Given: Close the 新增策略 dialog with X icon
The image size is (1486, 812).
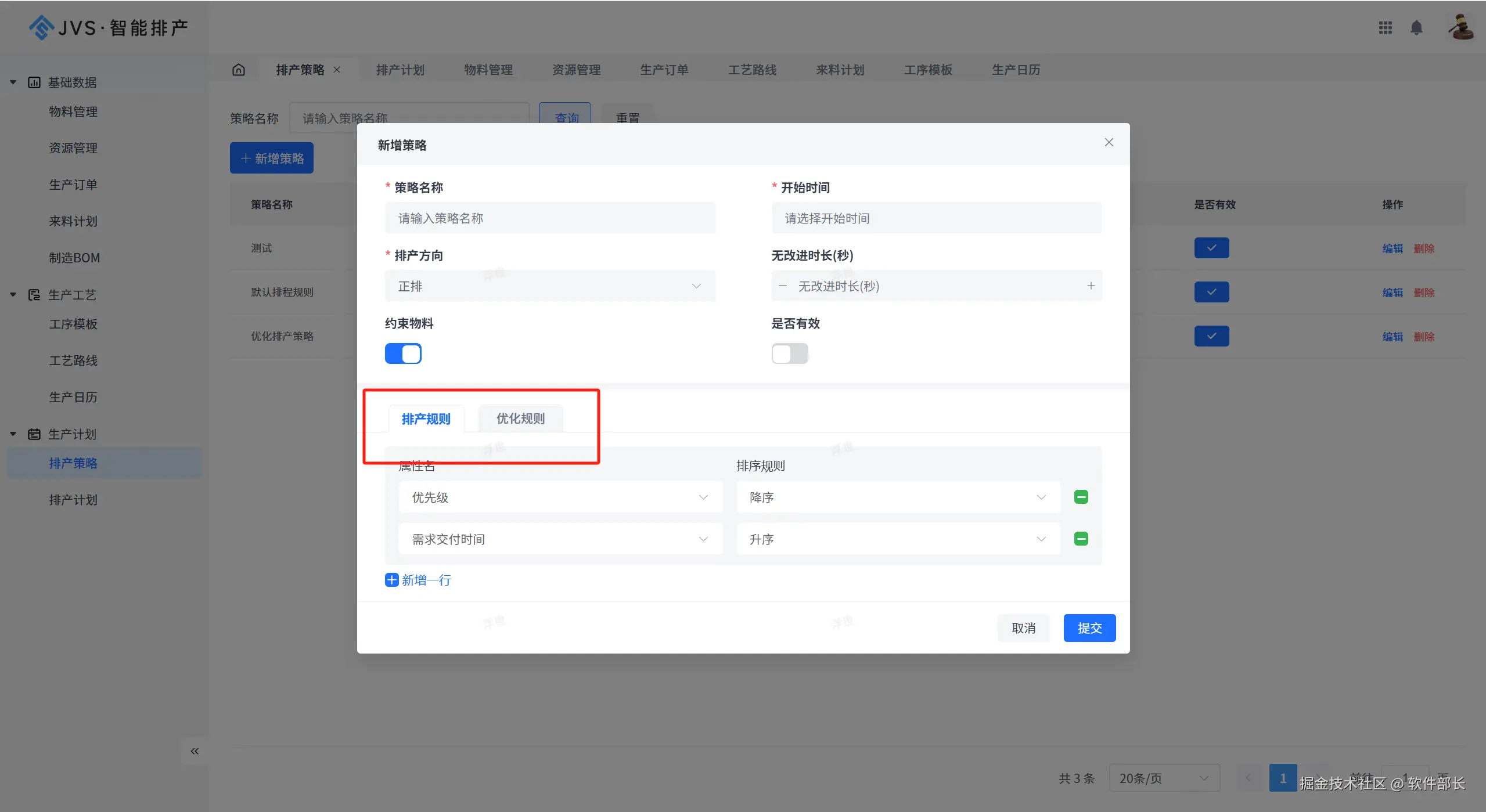Looking at the screenshot, I should (x=1109, y=142).
